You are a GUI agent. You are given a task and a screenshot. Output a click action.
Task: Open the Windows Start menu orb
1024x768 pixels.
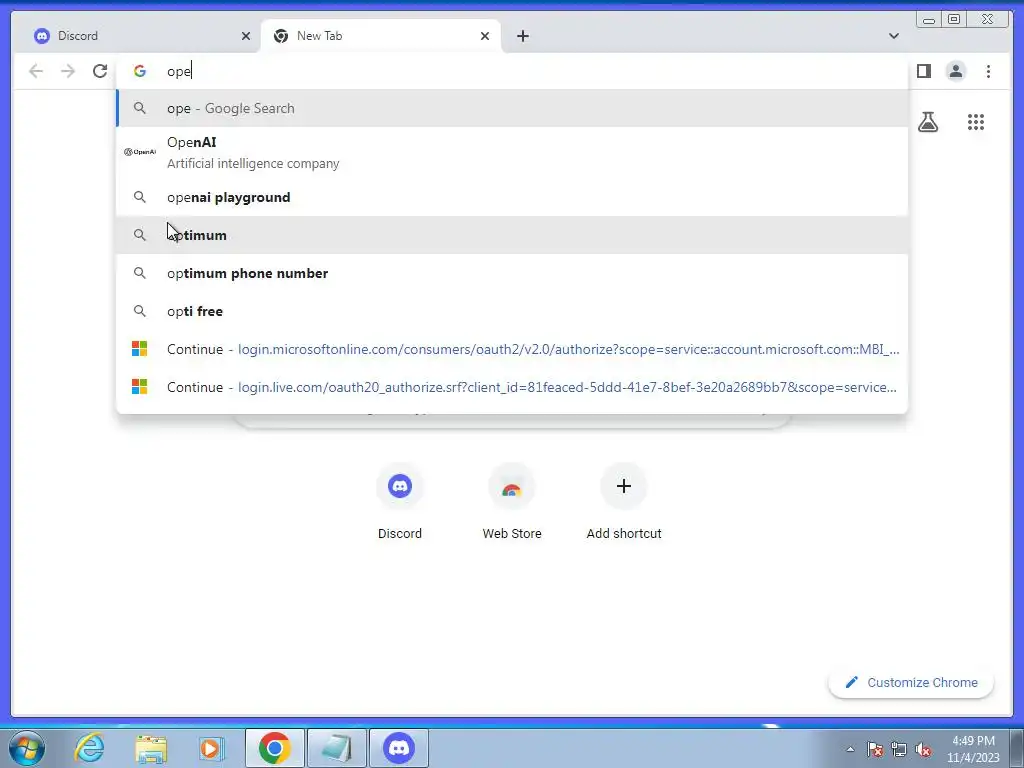pyautogui.click(x=27, y=748)
